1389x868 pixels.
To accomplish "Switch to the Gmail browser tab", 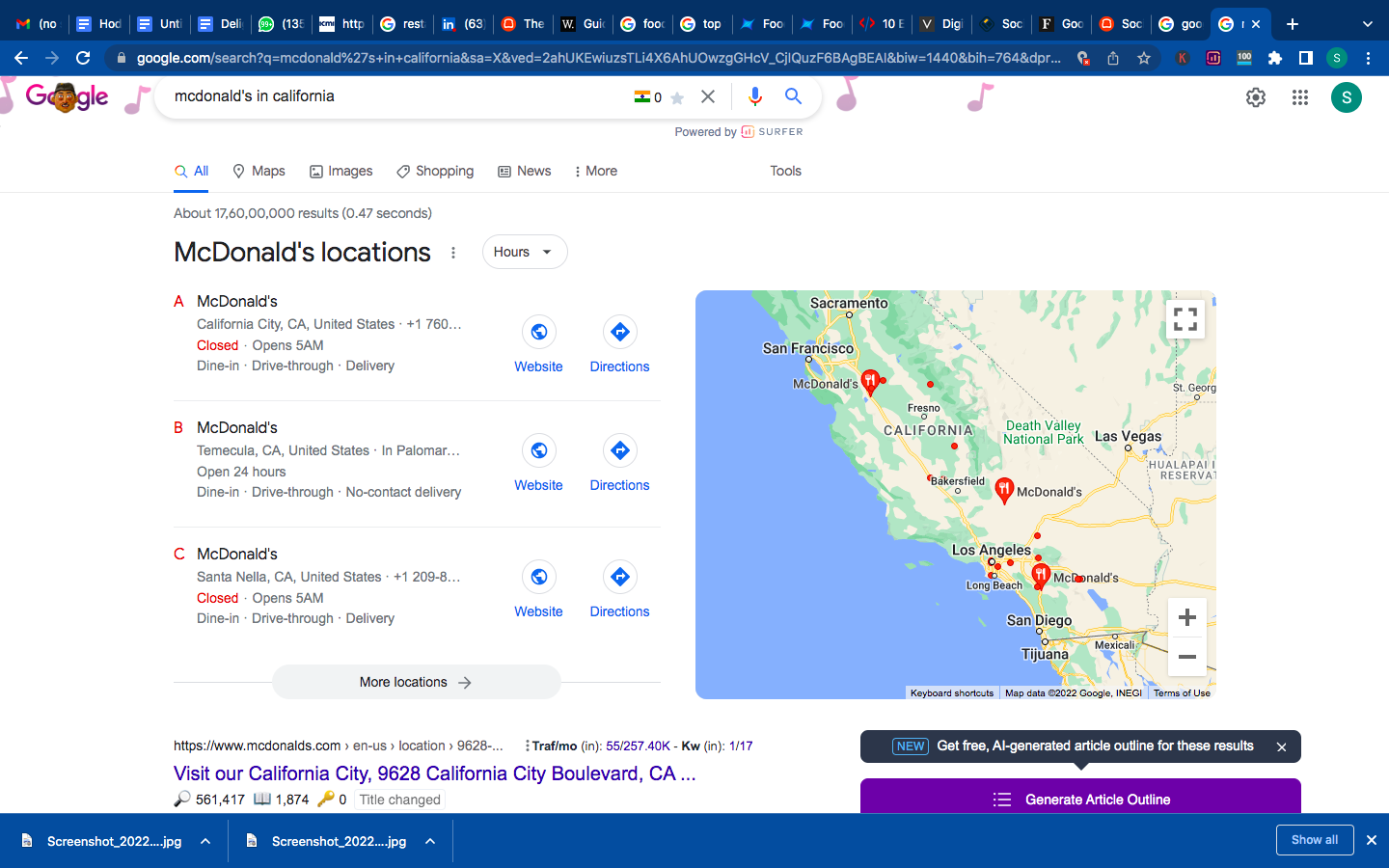I will 37,24.
